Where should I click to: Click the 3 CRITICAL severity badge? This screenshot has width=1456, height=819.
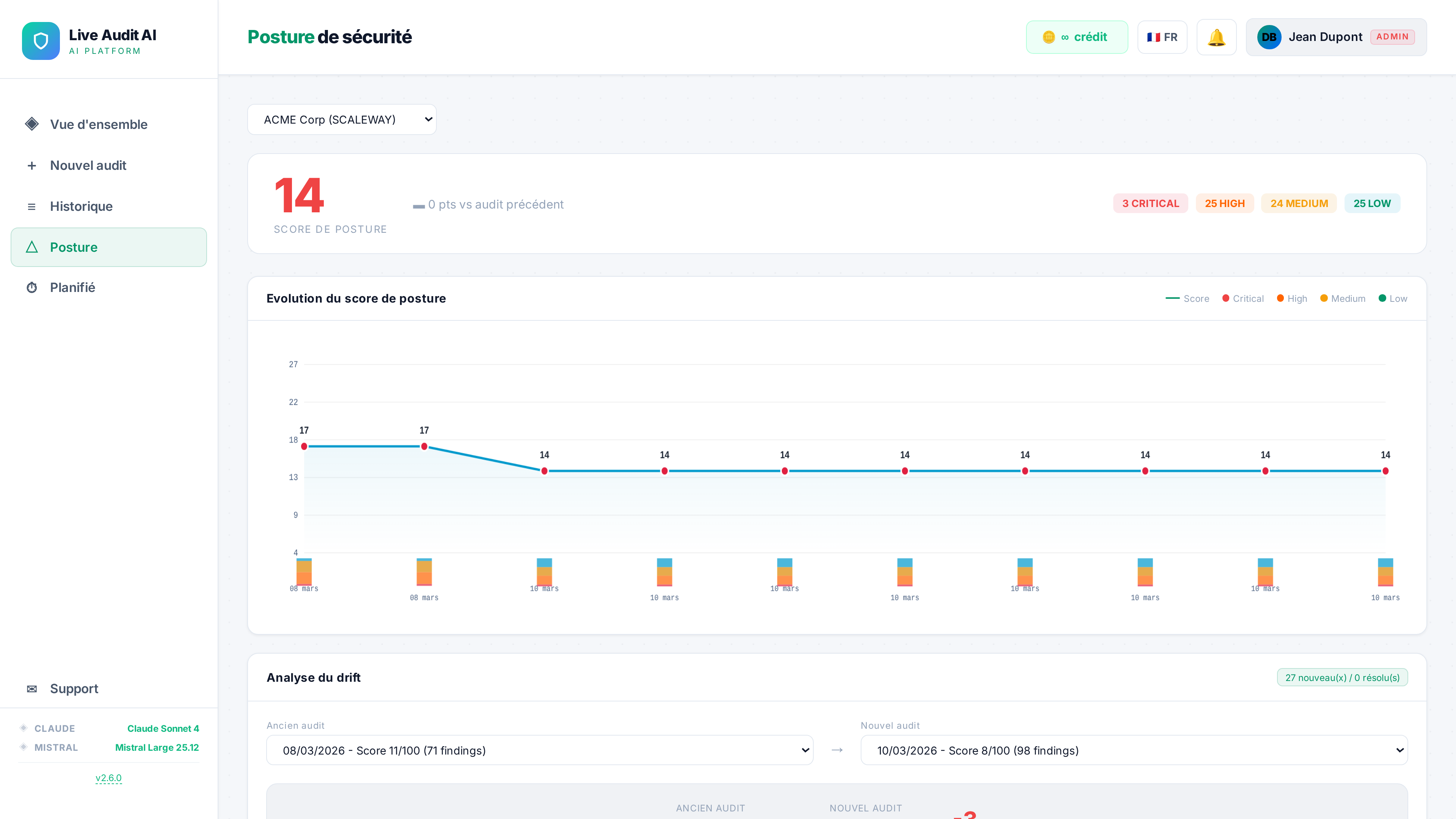coord(1150,204)
